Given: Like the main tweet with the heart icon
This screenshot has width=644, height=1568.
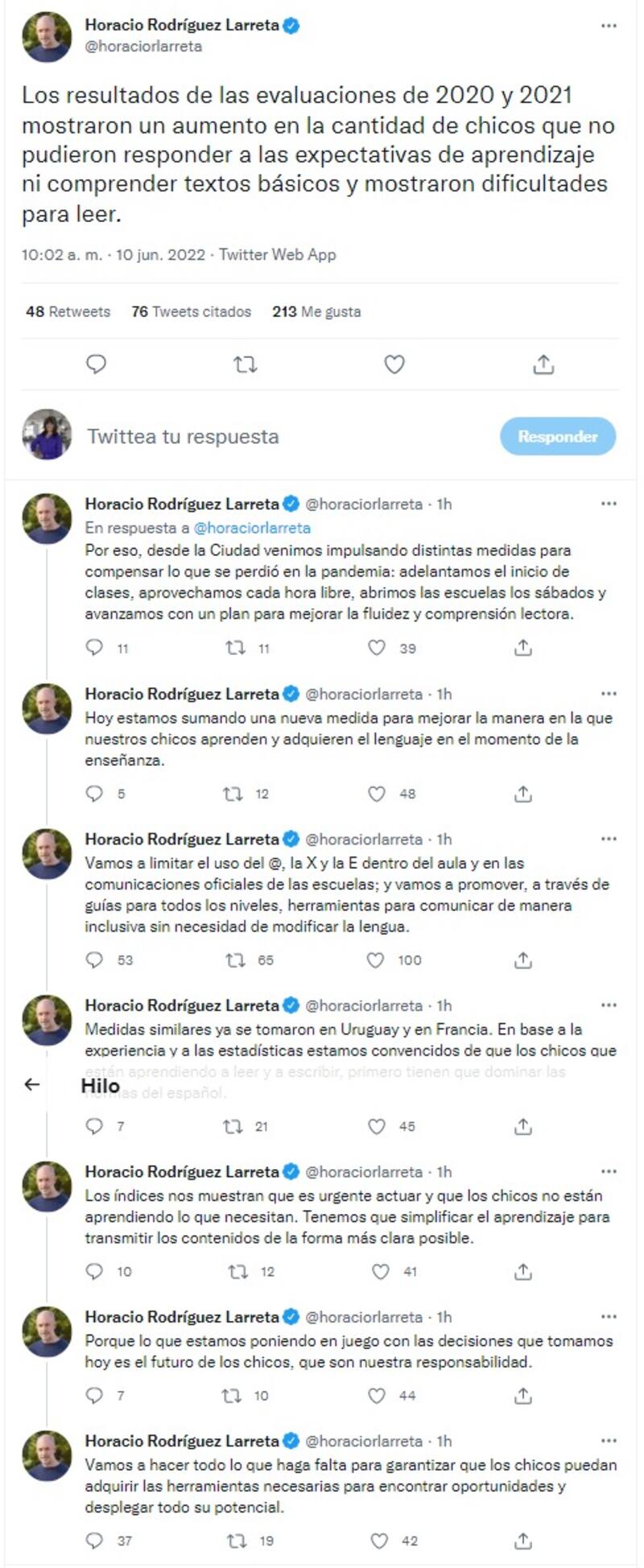Looking at the screenshot, I should point(394,364).
